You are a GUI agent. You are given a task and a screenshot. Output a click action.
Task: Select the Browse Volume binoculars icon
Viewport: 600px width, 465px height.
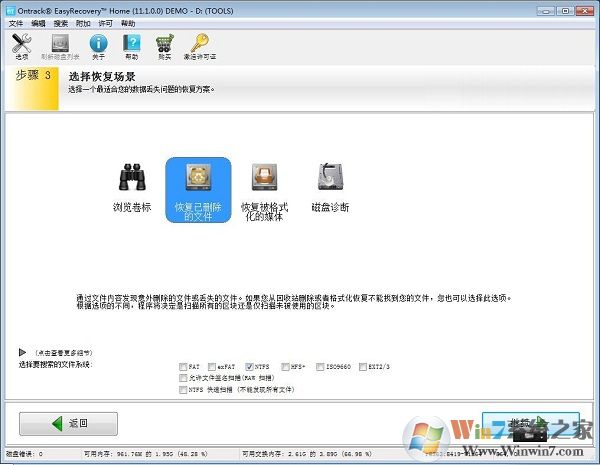tap(133, 189)
